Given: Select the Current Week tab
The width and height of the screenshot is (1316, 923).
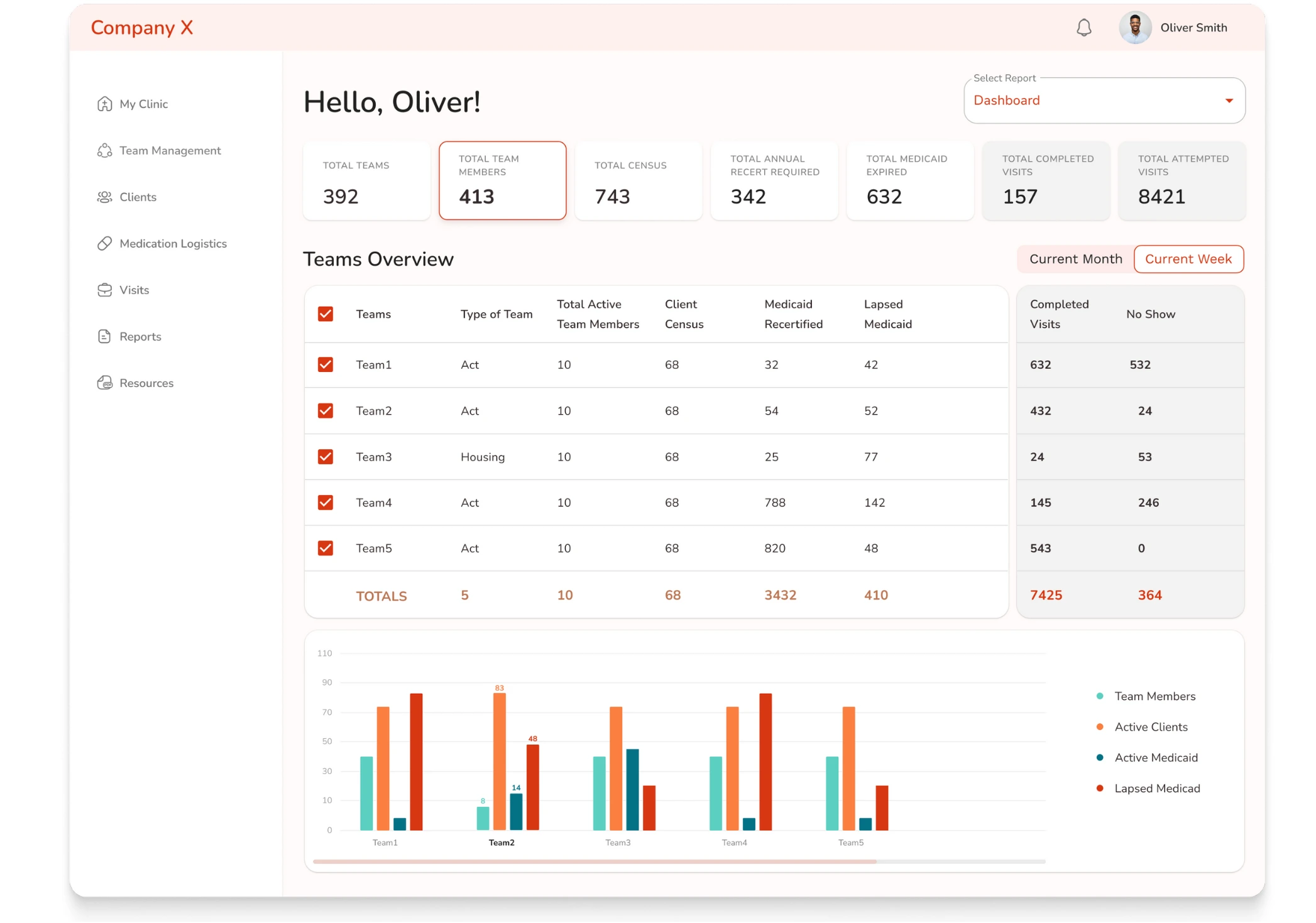Looking at the screenshot, I should [x=1189, y=259].
